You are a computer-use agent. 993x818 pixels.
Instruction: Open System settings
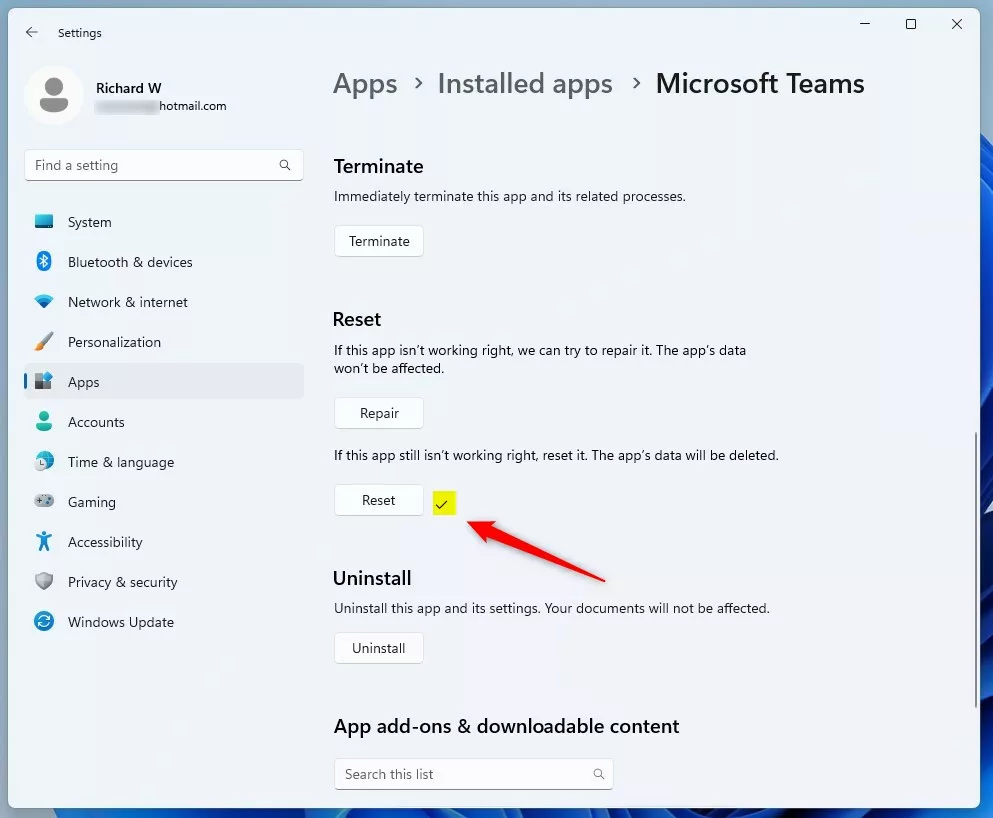(164, 222)
